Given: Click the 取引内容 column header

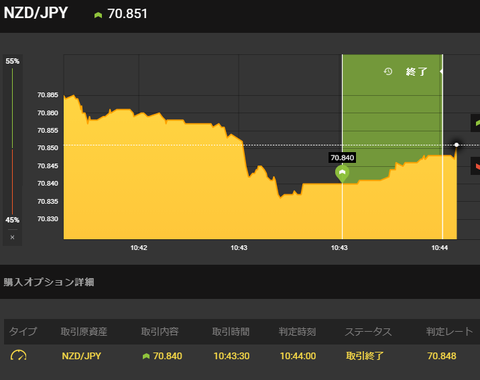Looking at the screenshot, I should coord(160,332).
